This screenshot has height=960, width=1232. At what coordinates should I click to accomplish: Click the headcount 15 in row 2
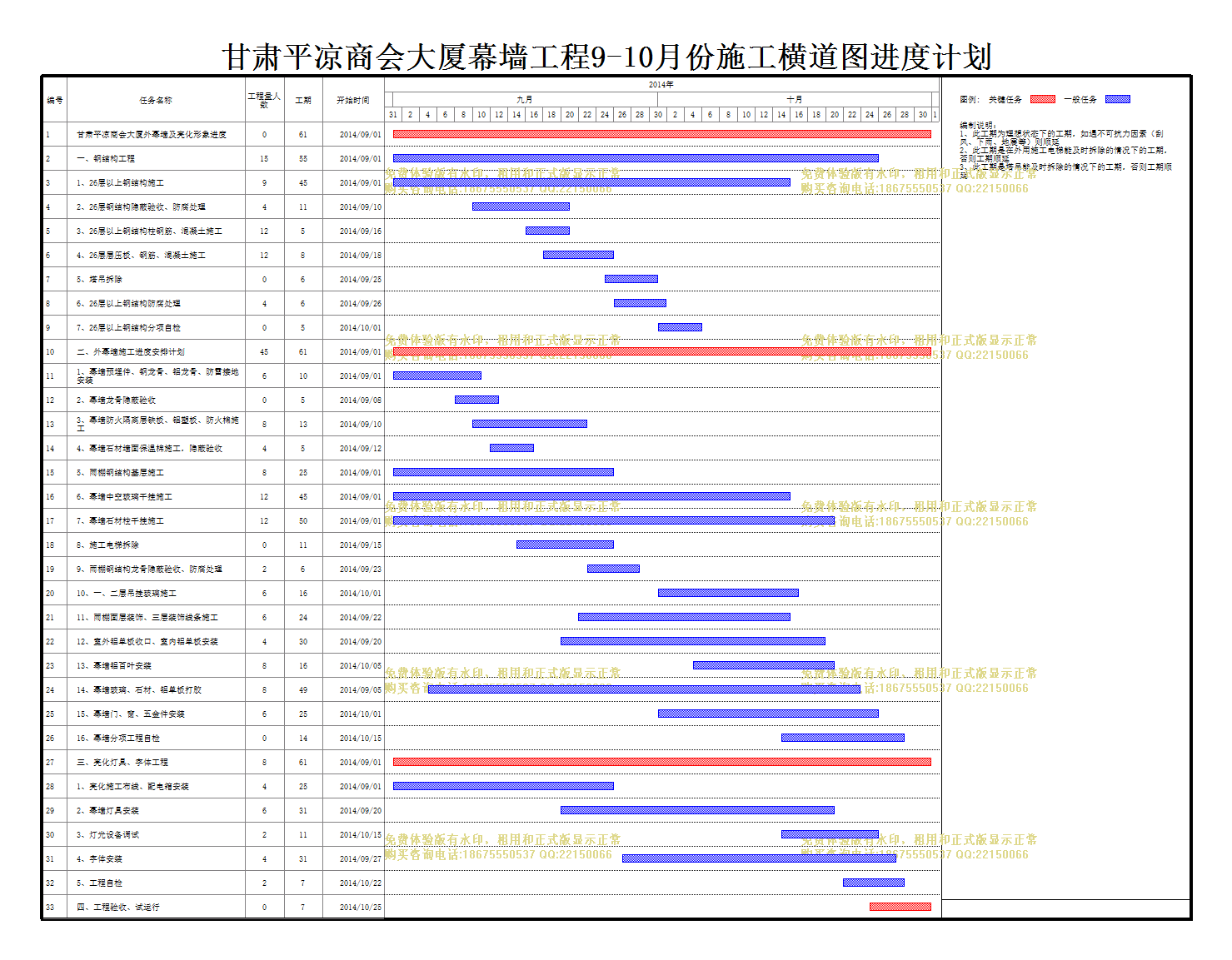pos(264,158)
